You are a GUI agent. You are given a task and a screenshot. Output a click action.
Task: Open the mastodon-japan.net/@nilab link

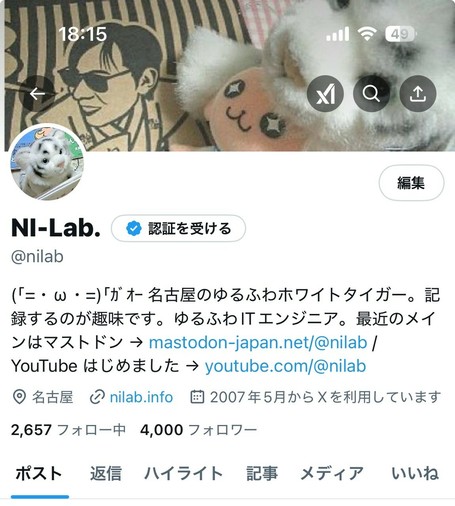point(258,342)
